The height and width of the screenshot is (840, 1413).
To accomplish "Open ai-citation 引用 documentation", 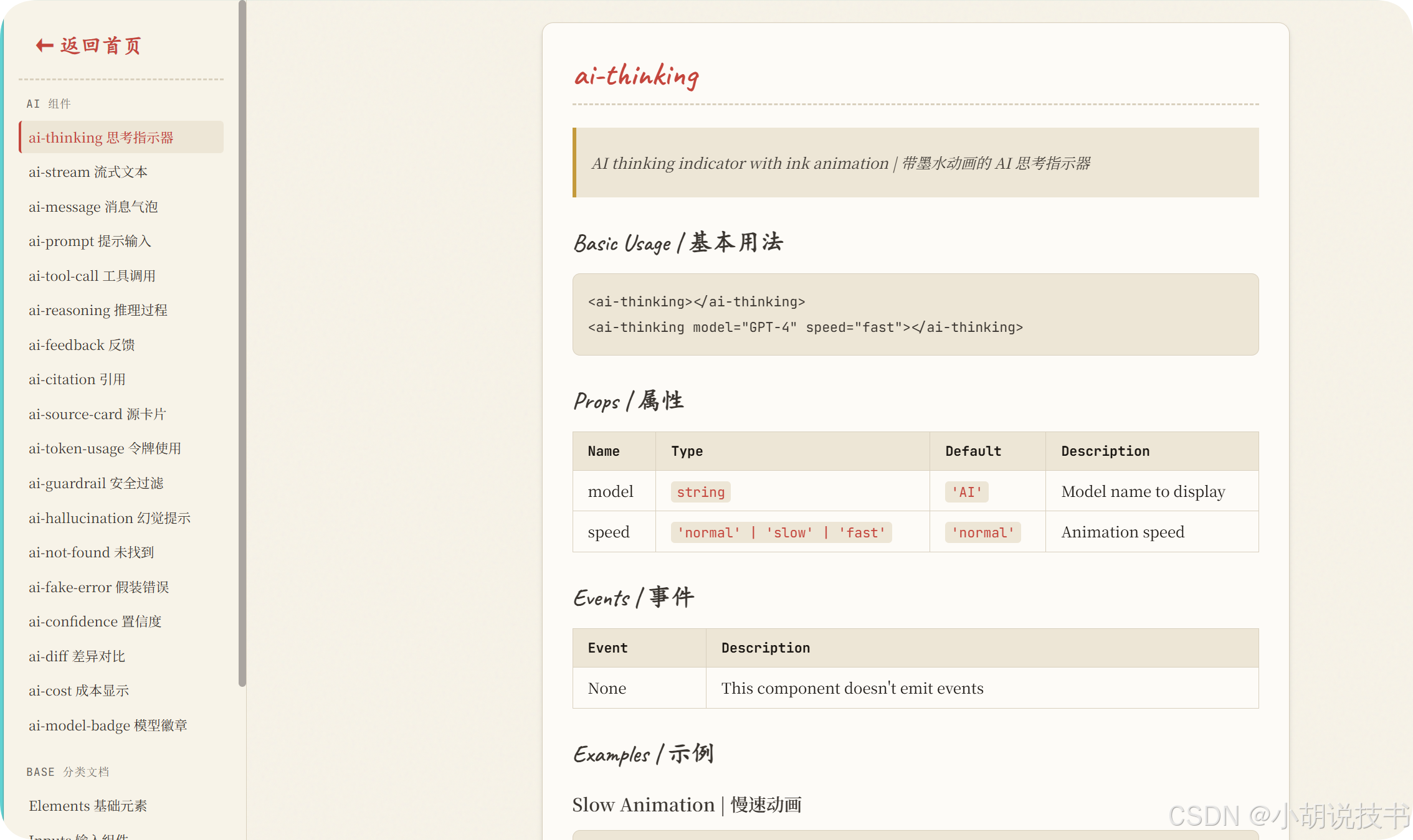I will (x=77, y=379).
